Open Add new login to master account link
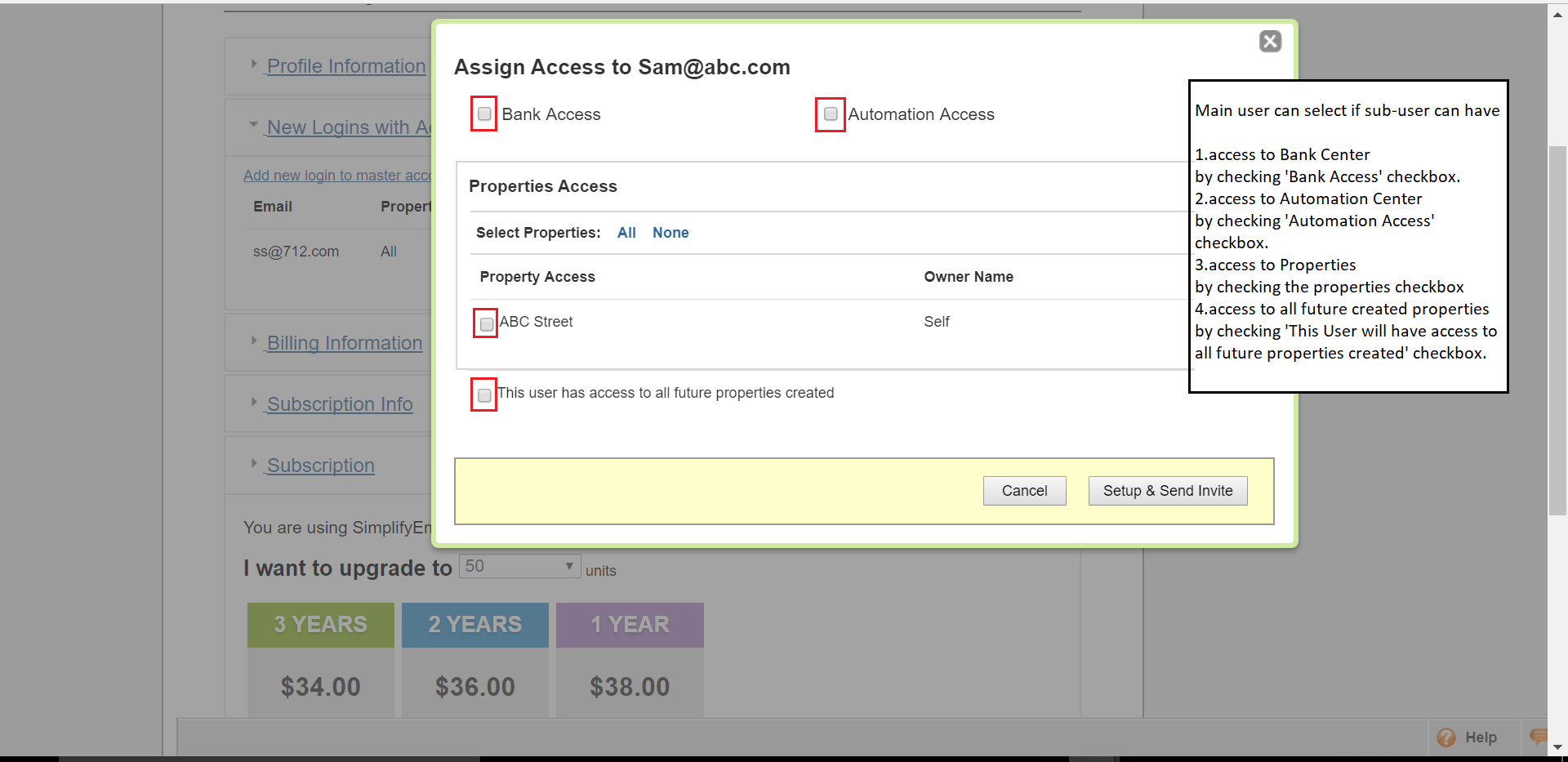 pos(337,176)
